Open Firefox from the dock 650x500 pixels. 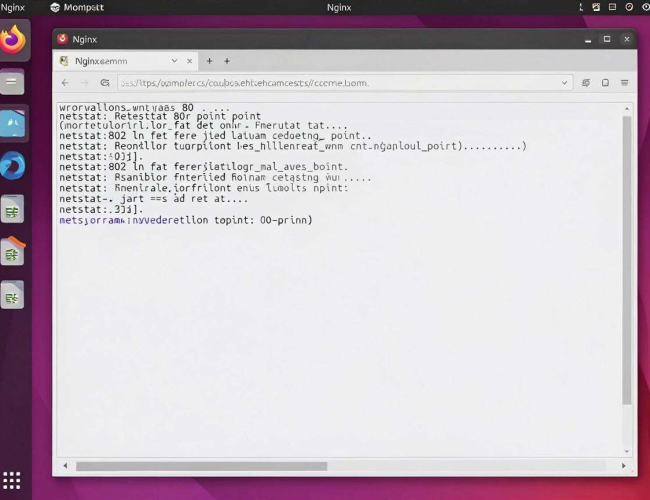coord(13,40)
